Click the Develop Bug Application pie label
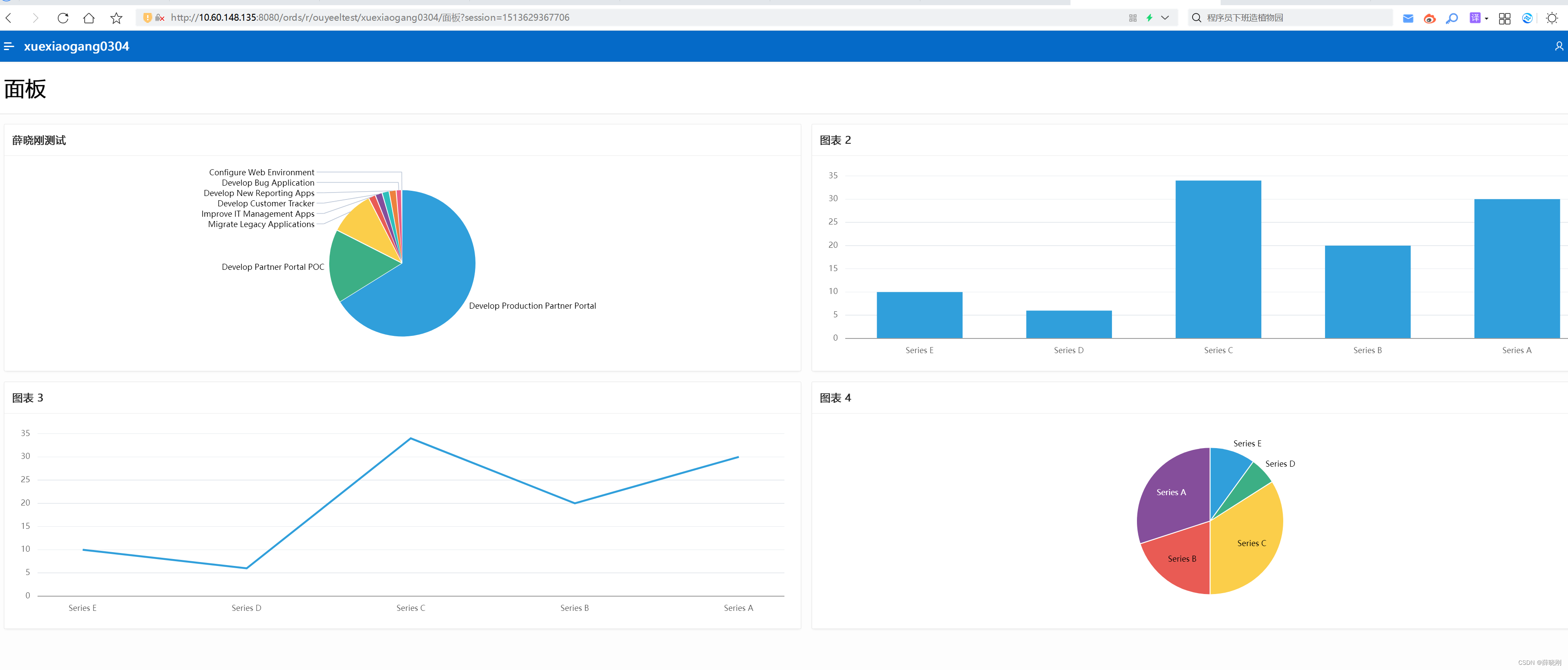1568x670 pixels. coord(268,183)
